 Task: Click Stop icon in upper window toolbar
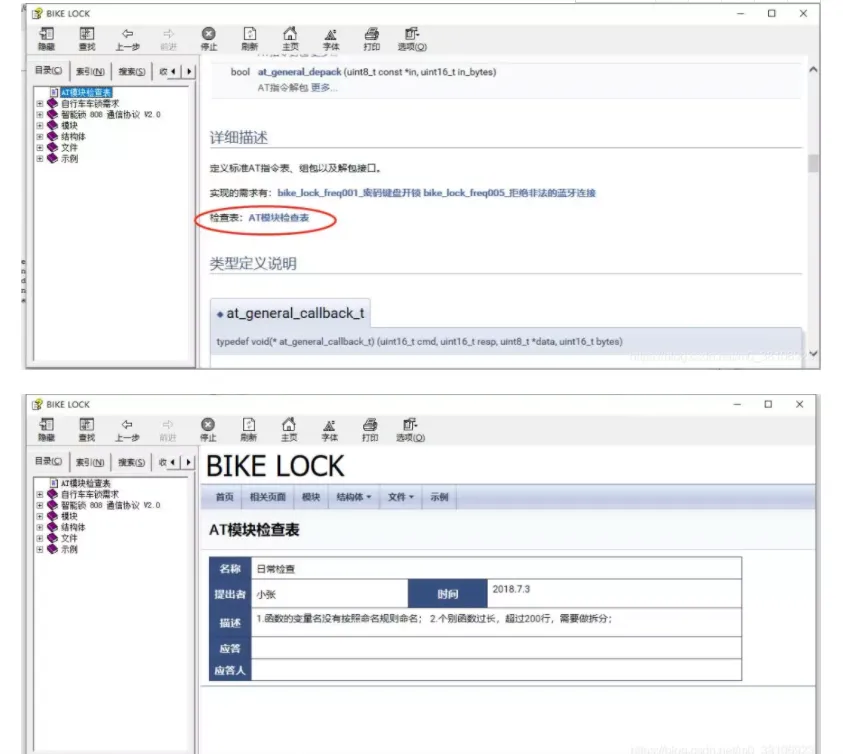(x=209, y=38)
